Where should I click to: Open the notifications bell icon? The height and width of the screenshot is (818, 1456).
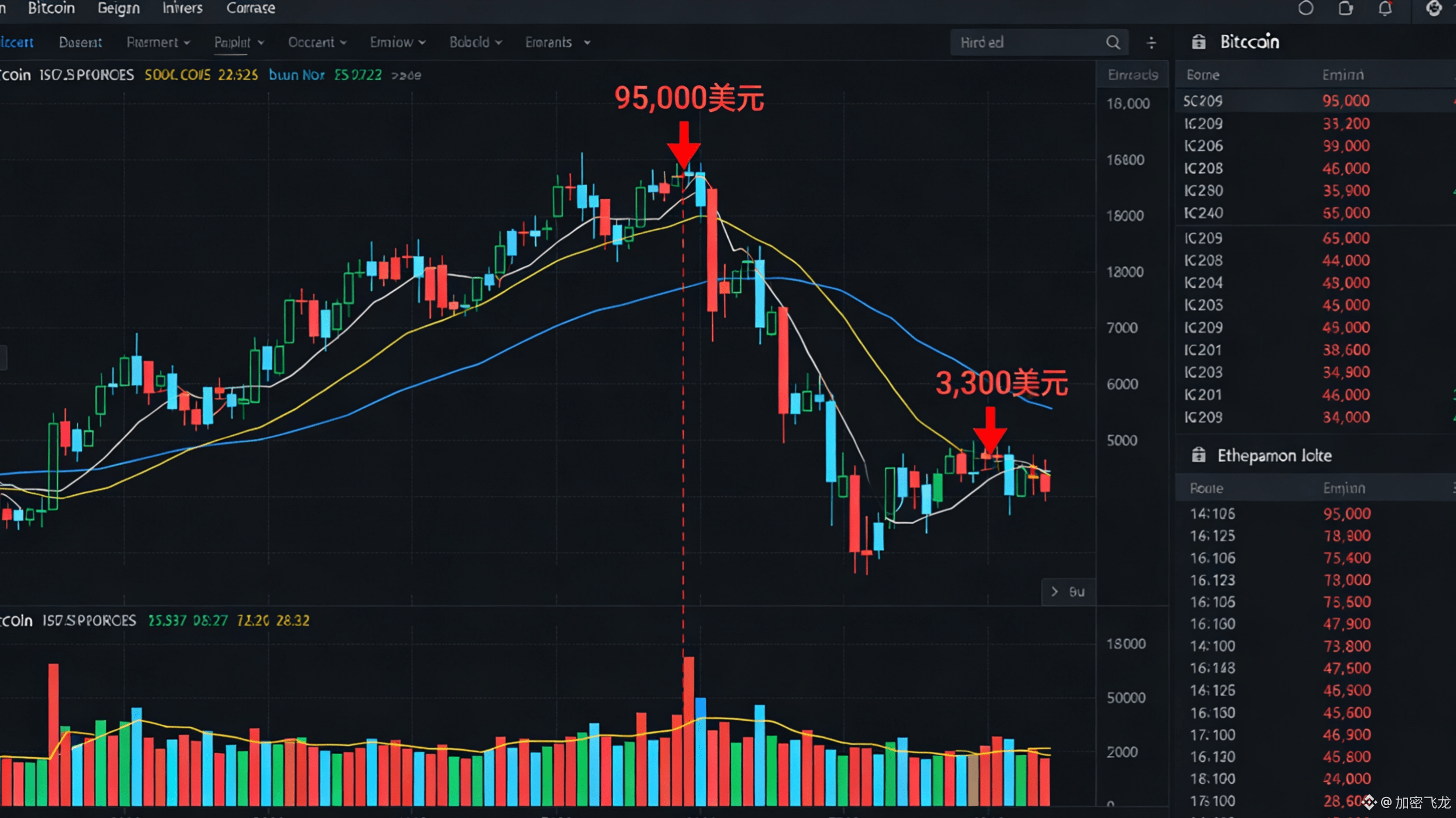1385,9
